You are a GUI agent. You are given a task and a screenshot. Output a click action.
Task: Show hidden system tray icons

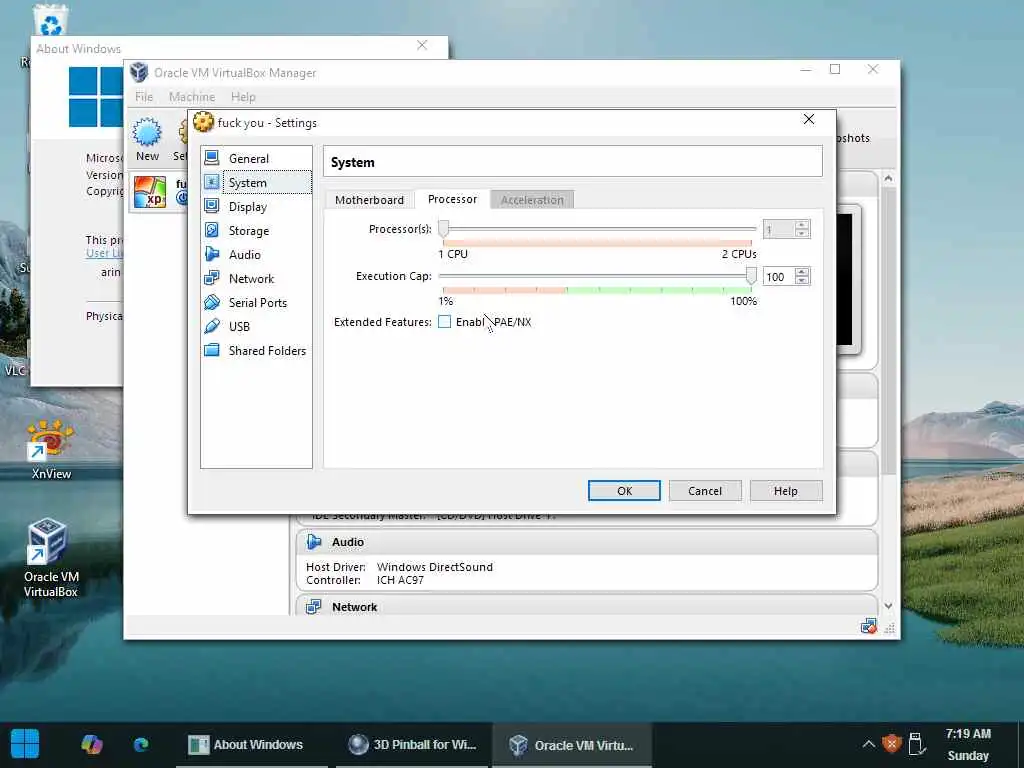pyautogui.click(x=868, y=744)
